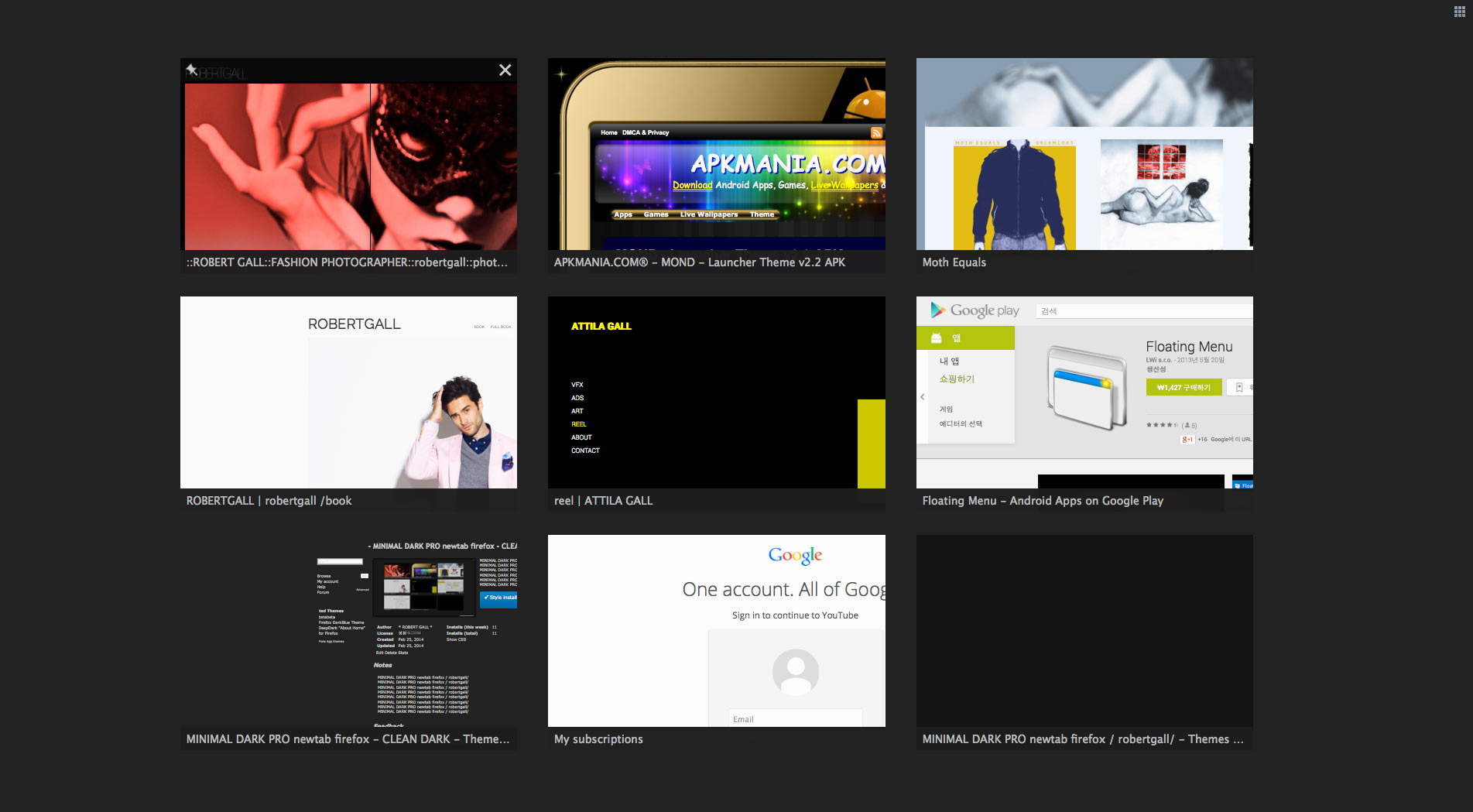1473x812 pixels.
Task: Click the '::ROBERT GALL::FASHION PHOTOGRAPHER' title
Action: tap(347, 262)
